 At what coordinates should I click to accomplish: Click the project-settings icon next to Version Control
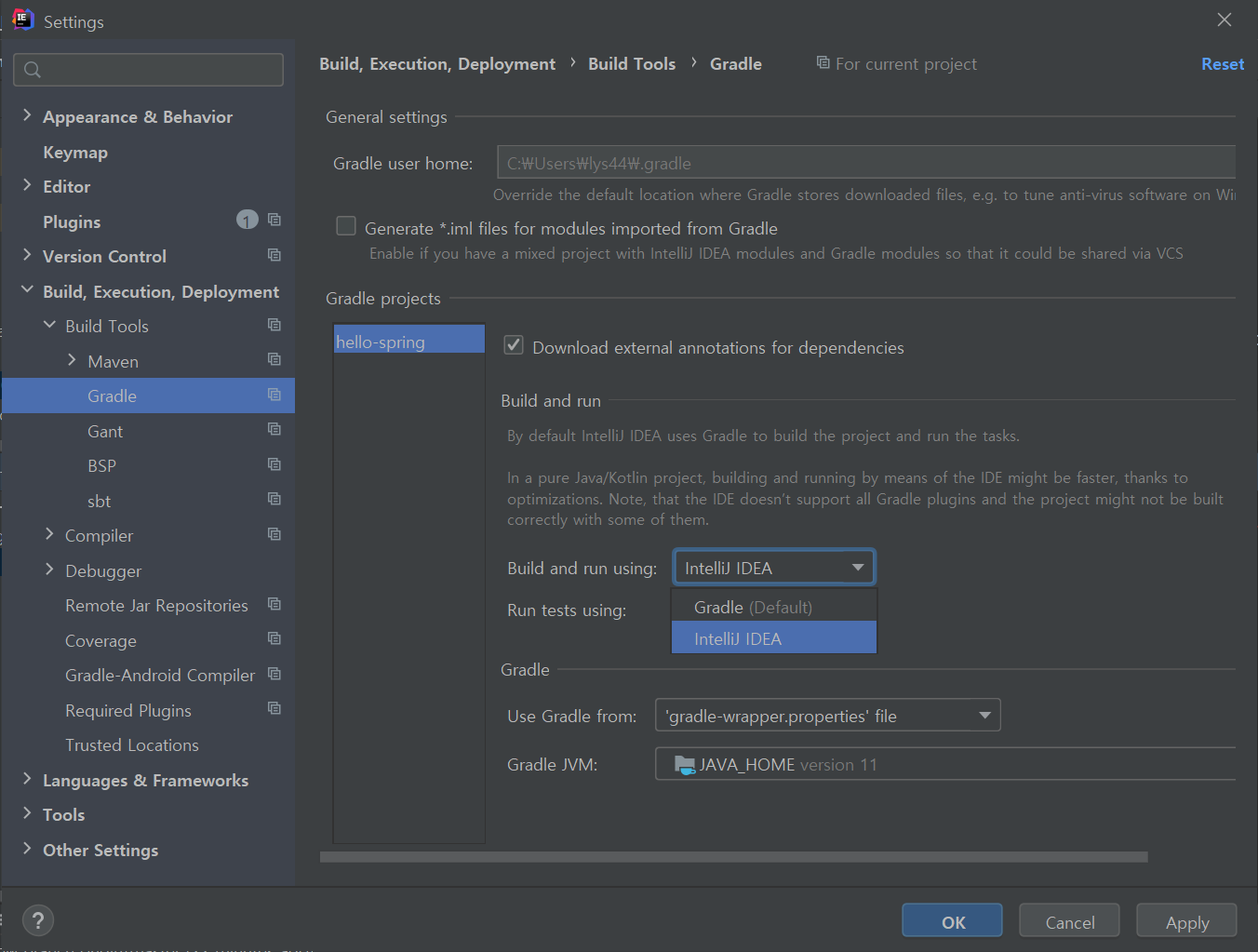274,255
